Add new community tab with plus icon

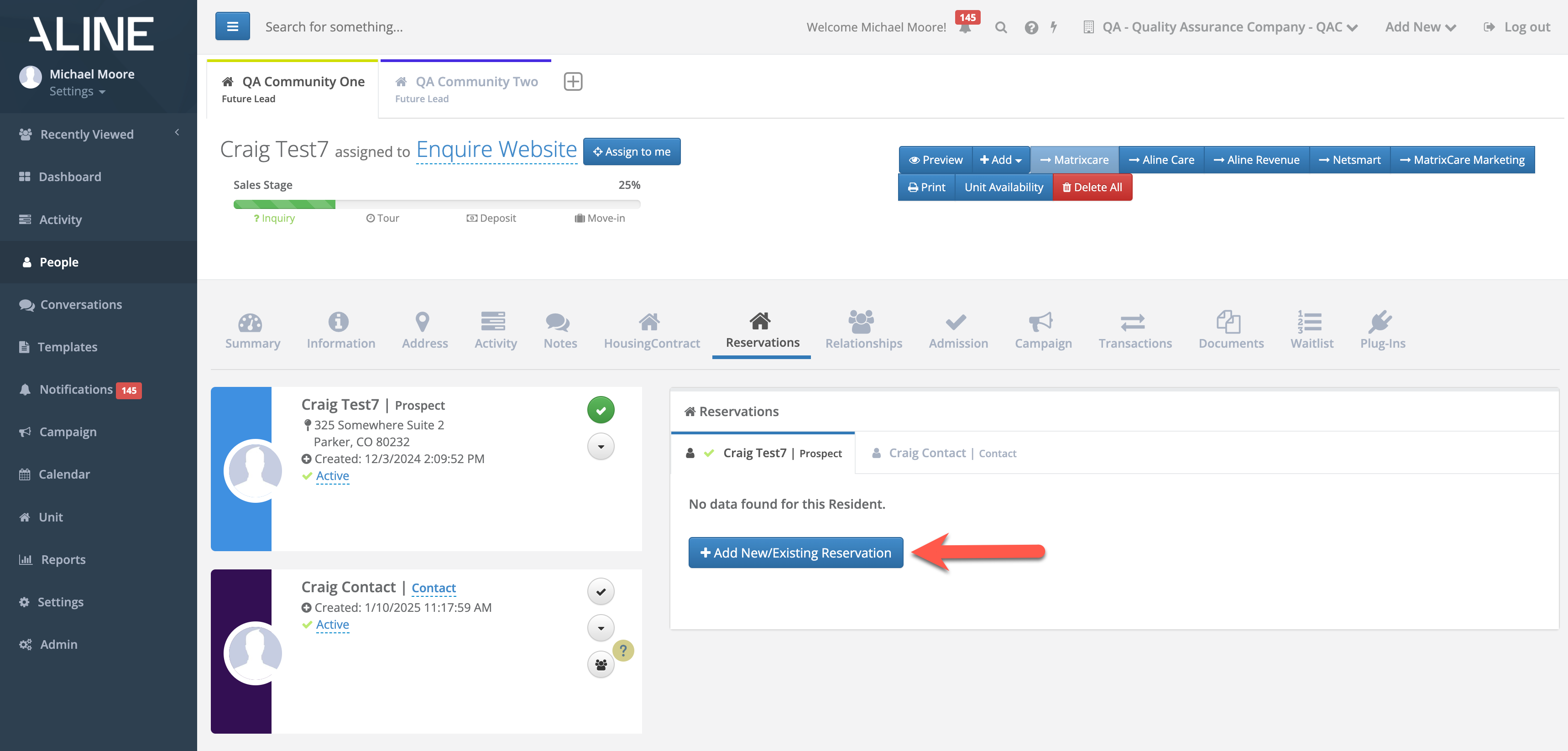(x=573, y=82)
